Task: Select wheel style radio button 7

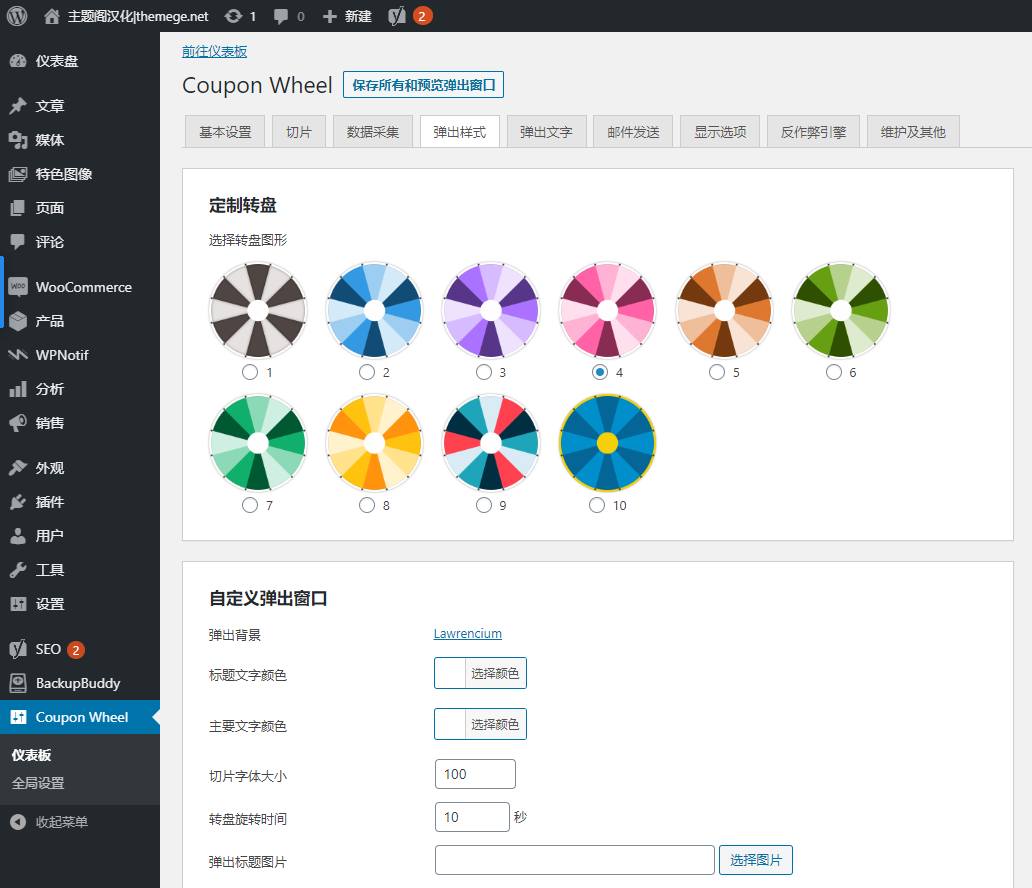Action: pyautogui.click(x=250, y=505)
